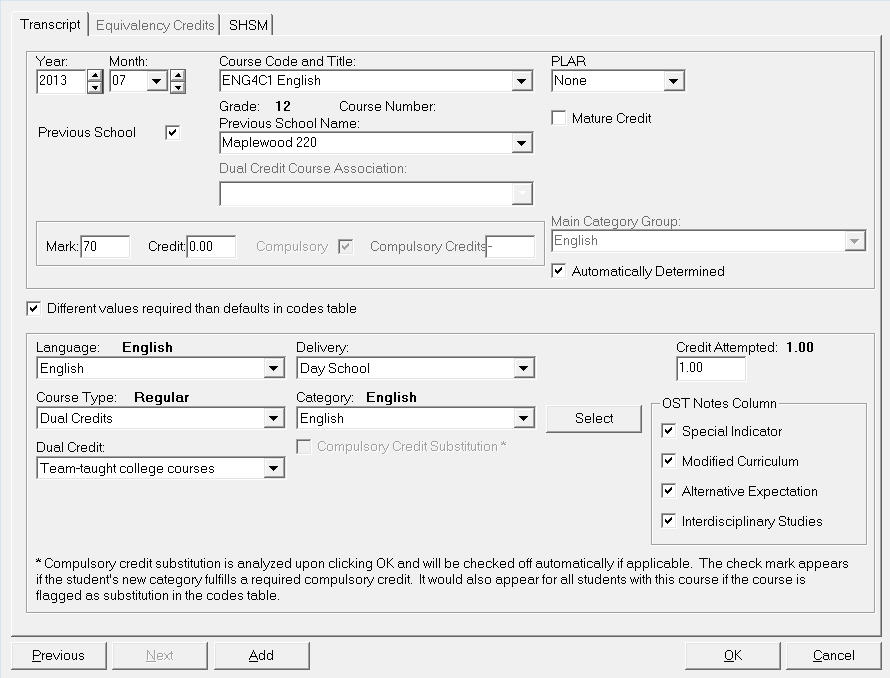Viewport: 890px width, 678px height.
Task: Uncheck the Automatically Determined option
Action: pyautogui.click(x=559, y=271)
